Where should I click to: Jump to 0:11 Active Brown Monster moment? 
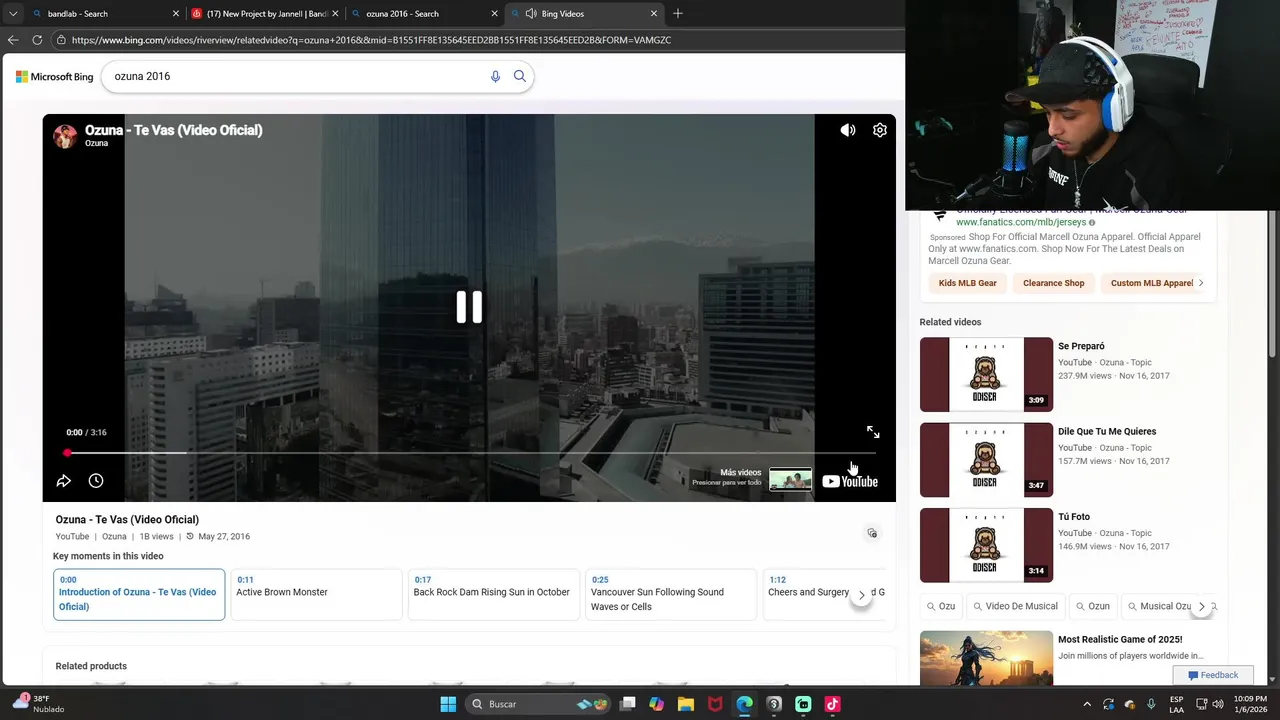pyautogui.click(x=316, y=594)
